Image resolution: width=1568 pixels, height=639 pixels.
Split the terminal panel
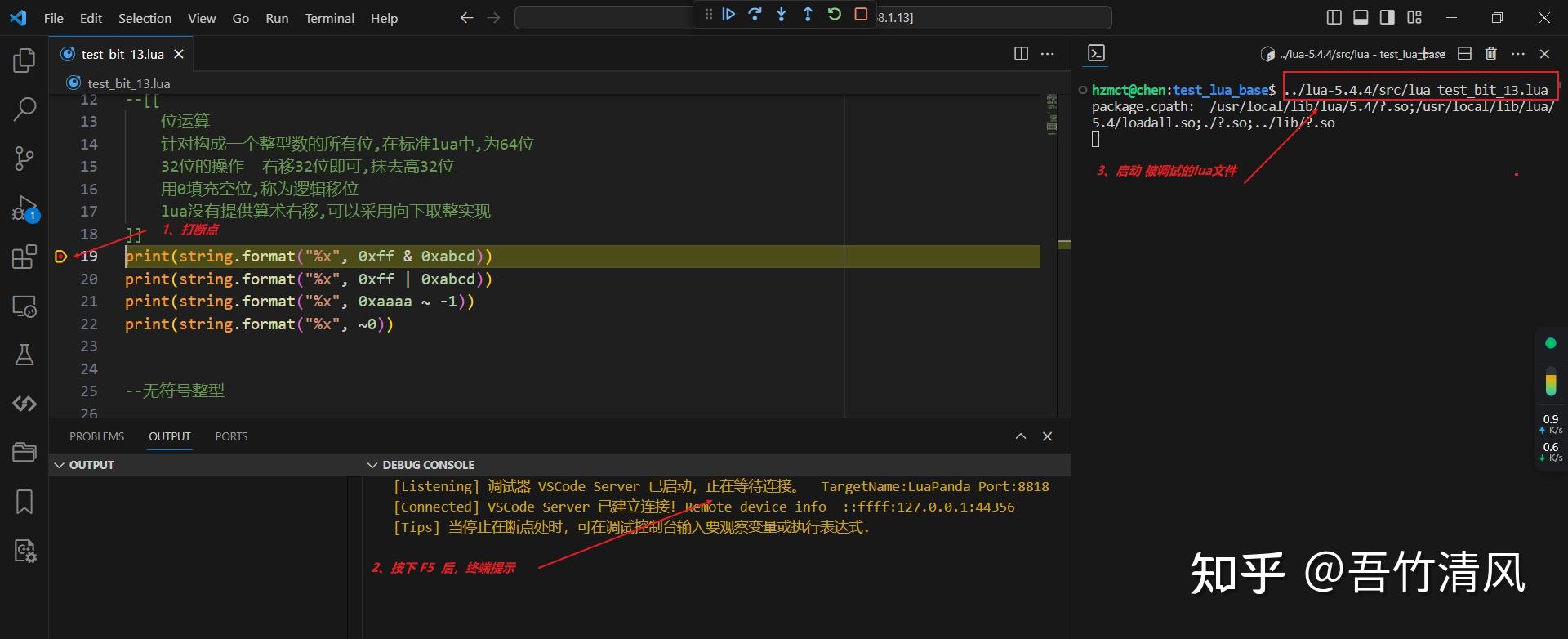click(x=1464, y=53)
